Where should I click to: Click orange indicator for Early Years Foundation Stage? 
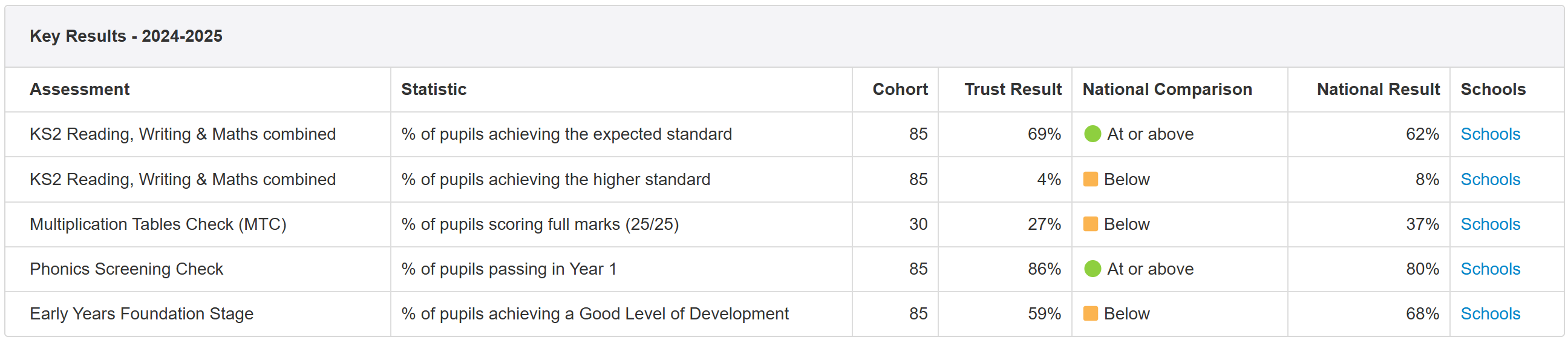tap(1090, 313)
